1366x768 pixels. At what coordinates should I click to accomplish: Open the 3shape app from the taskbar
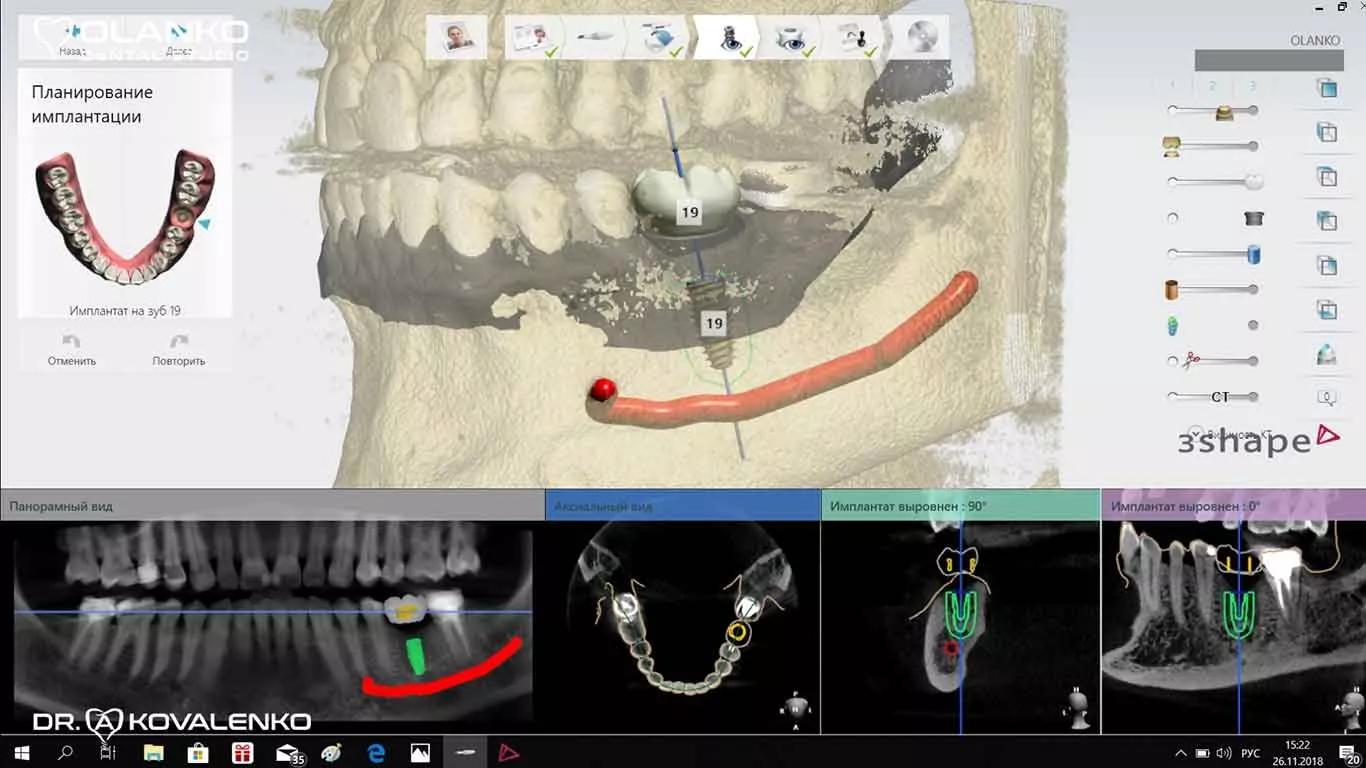(x=509, y=751)
